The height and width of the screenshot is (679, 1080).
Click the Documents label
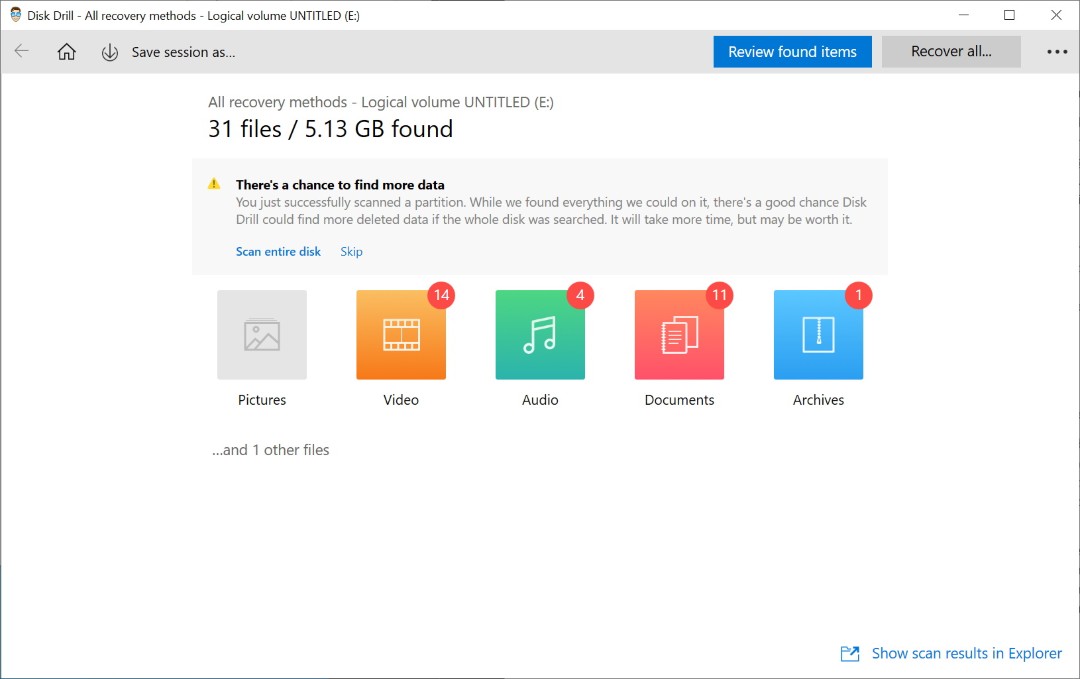tap(679, 400)
